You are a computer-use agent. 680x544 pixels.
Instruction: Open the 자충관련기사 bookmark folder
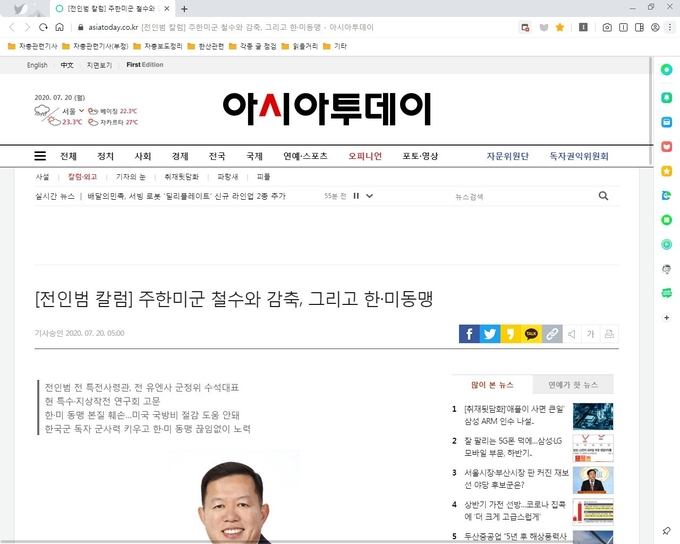[x=33, y=46]
